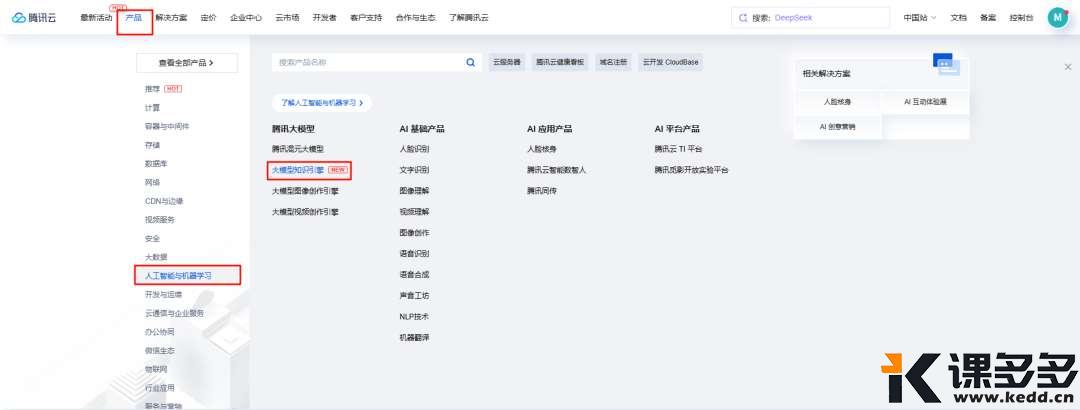1080x410 pixels.
Task: Open AI 互动体验展 solution card
Action: pyautogui.click(x=925, y=101)
